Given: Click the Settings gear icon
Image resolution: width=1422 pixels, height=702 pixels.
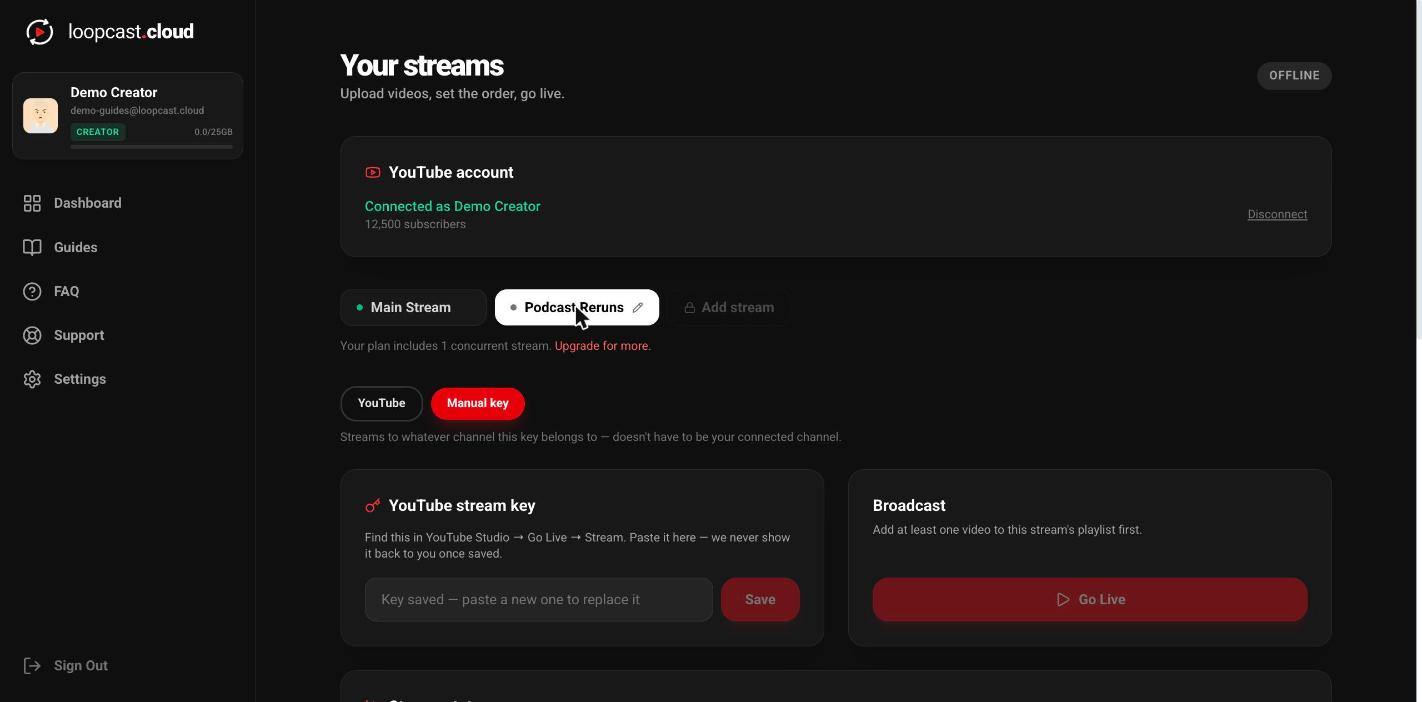Looking at the screenshot, I should (x=32, y=379).
